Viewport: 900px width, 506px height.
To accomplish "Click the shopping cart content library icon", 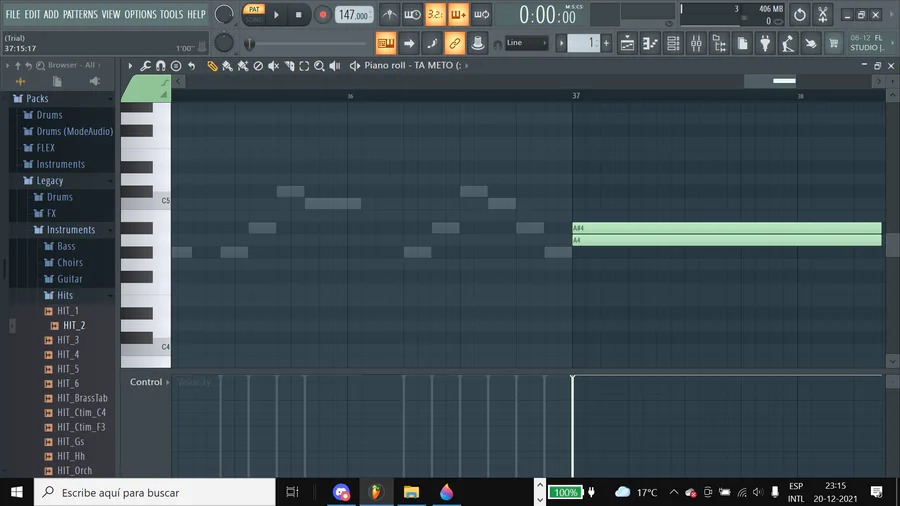I will coord(833,43).
